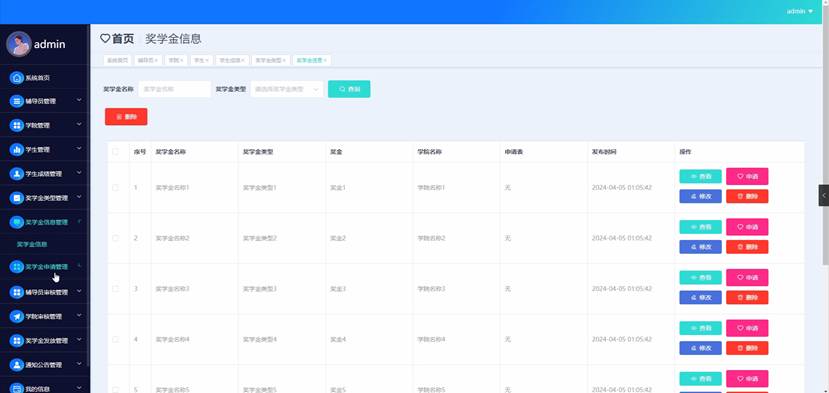Click the cell 学院名称3
The height and width of the screenshot is (393, 829).
click(431, 289)
